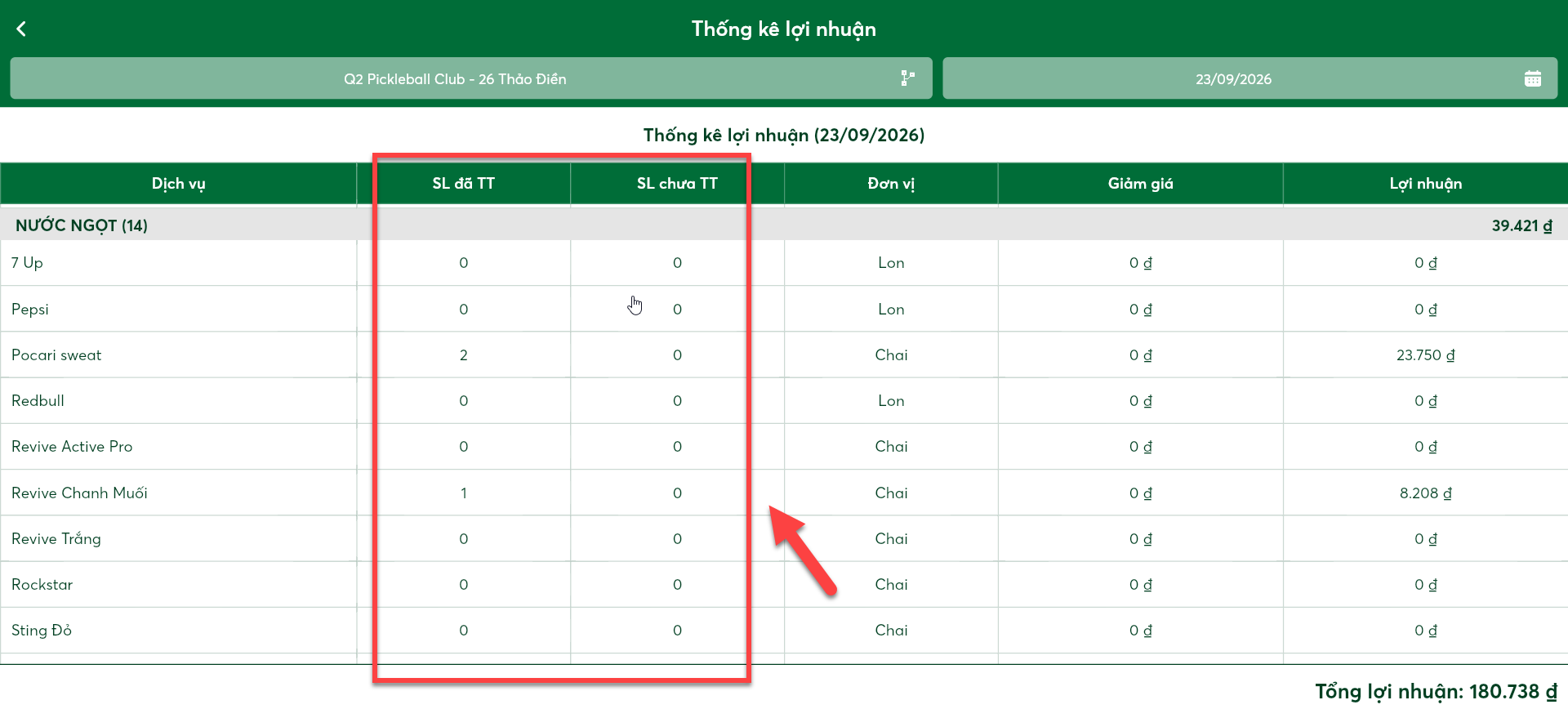Click Revive Chanh Muối paid quantity 1
This screenshot has width=1568, height=718.
click(463, 493)
